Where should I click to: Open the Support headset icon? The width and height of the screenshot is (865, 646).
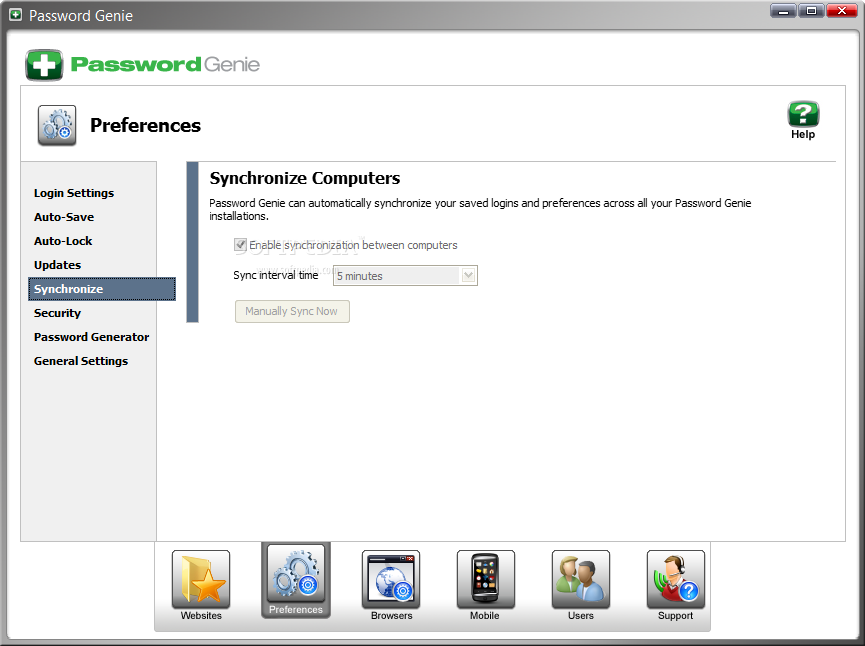pyautogui.click(x=676, y=579)
